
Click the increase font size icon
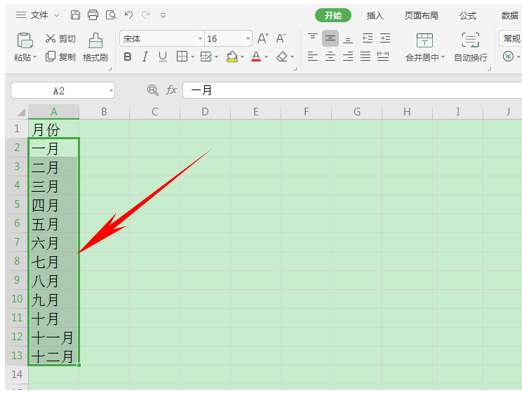[263, 39]
